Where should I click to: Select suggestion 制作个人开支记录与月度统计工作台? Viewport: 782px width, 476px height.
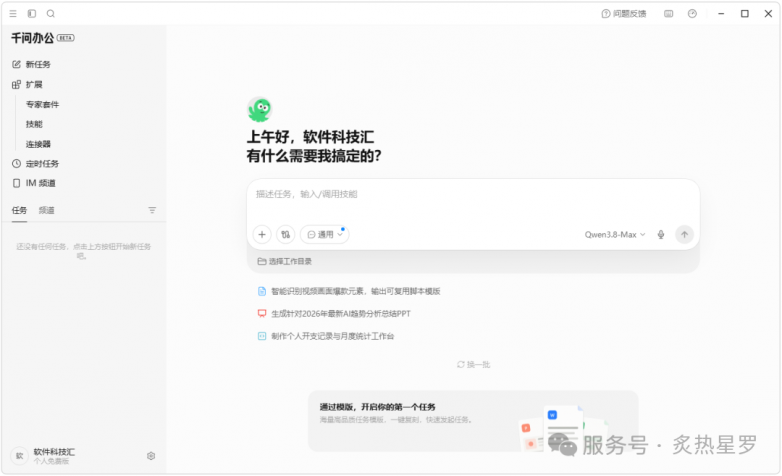click(x=326, y=336)
